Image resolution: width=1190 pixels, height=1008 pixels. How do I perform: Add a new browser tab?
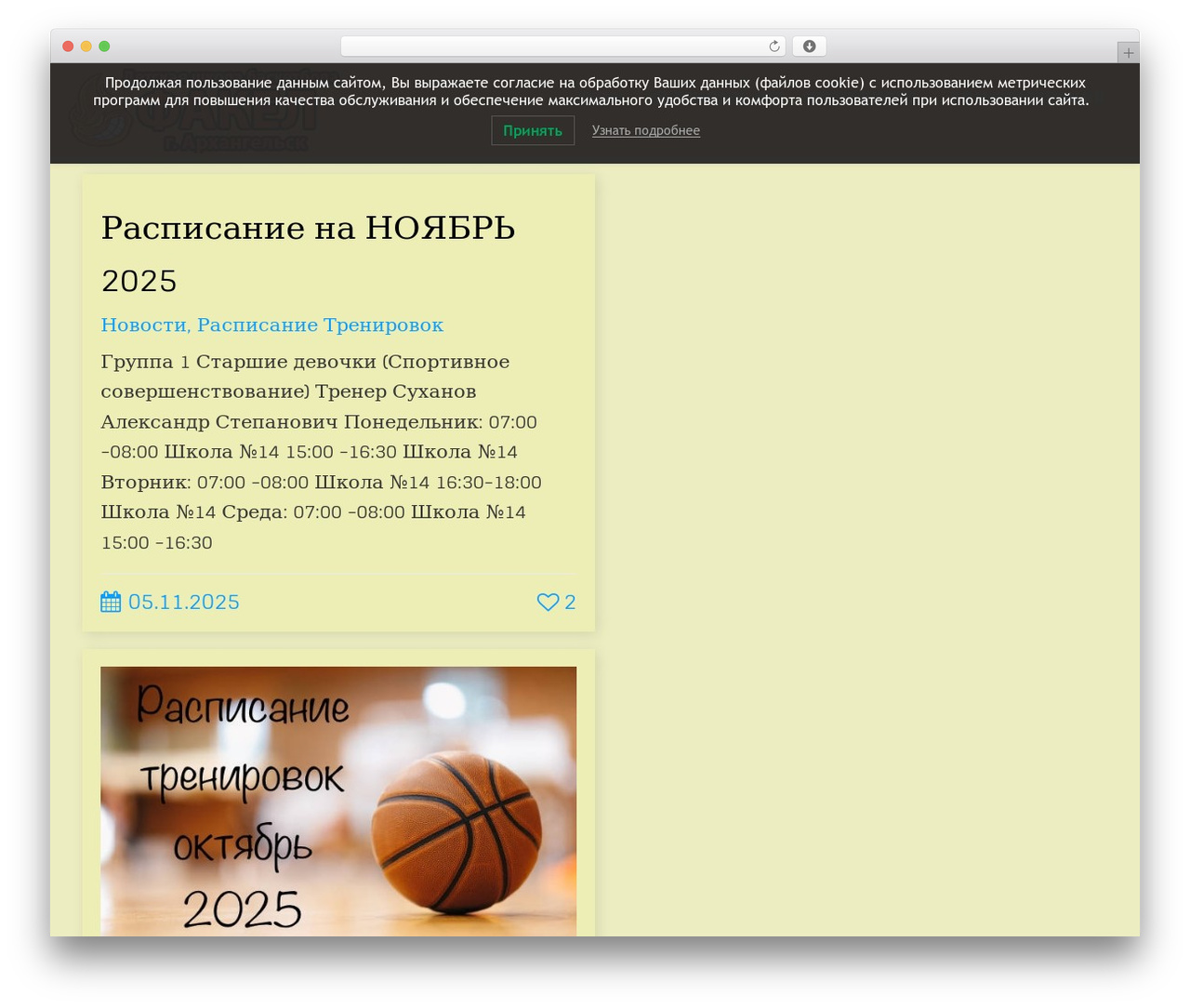(1128, 53)
